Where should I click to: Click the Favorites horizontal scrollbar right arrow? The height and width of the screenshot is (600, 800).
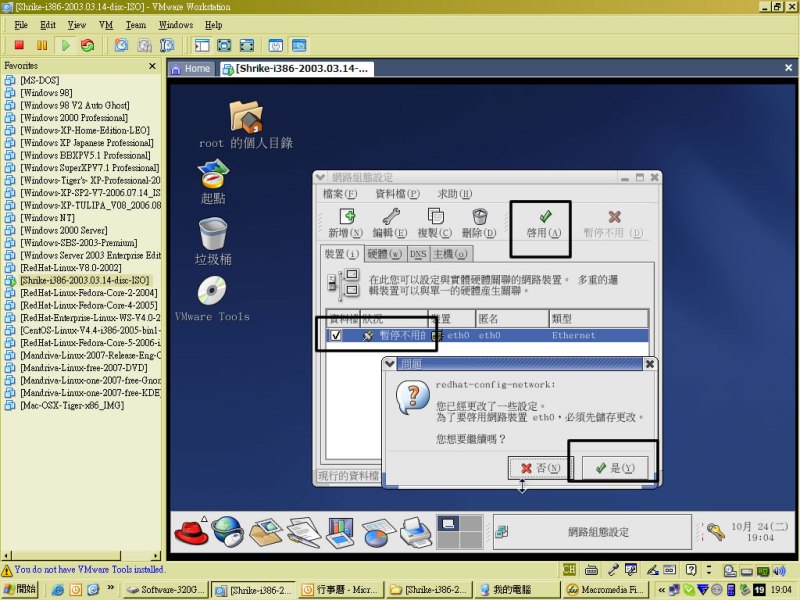(156, 556)
